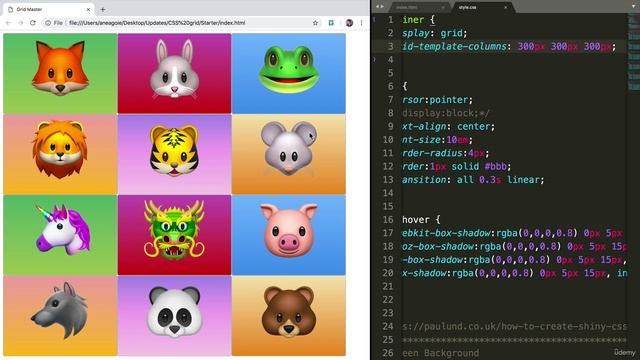Viewport: 640px width, 360px height.
Task: Click '#bbb' color value on line 12
Action: (x=496, y=167)
